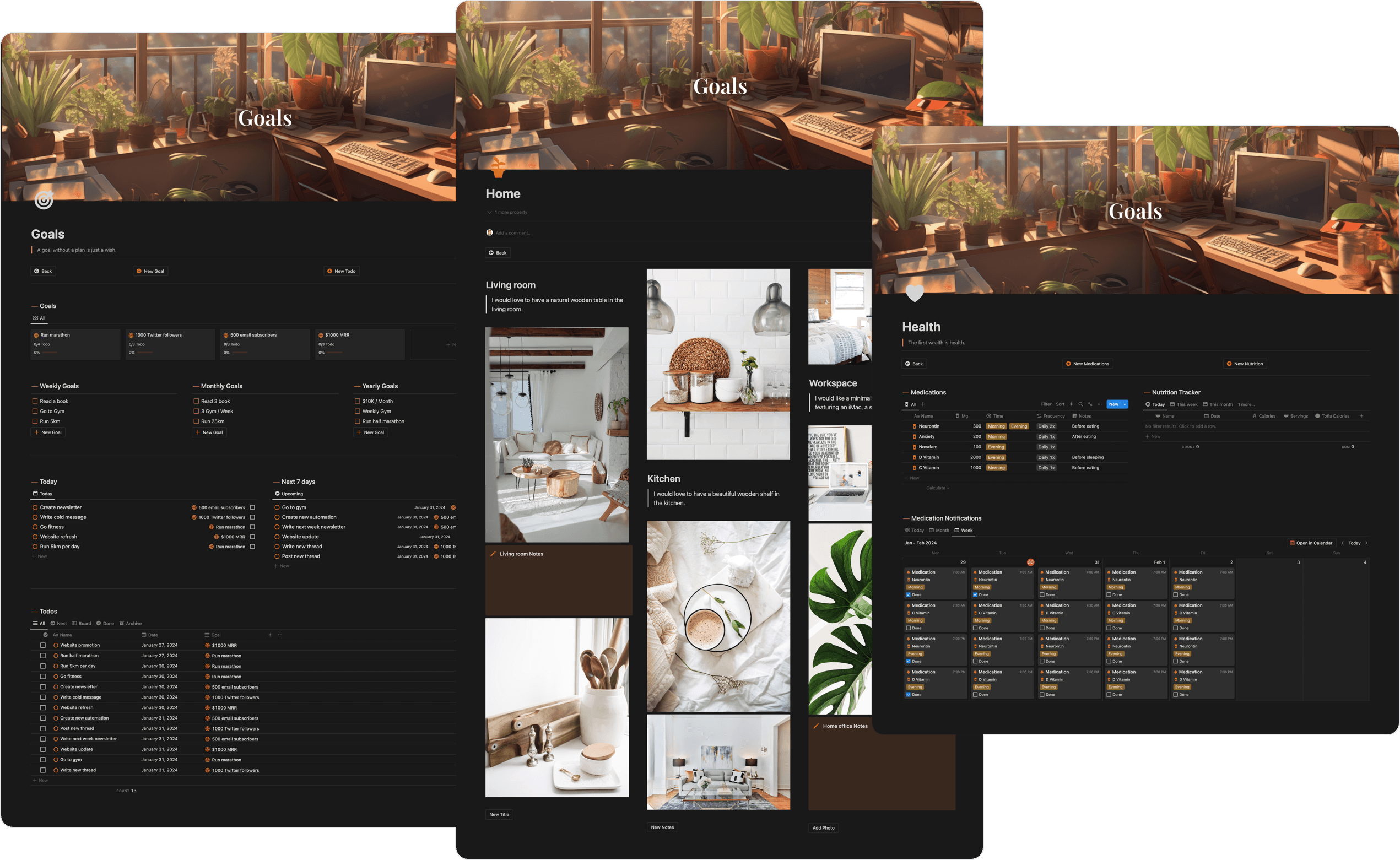The width and height of the screenshot is (1400, 860).
Task: Click the search icon in the Medications toolbar
Action: [x=1081, y=404]
